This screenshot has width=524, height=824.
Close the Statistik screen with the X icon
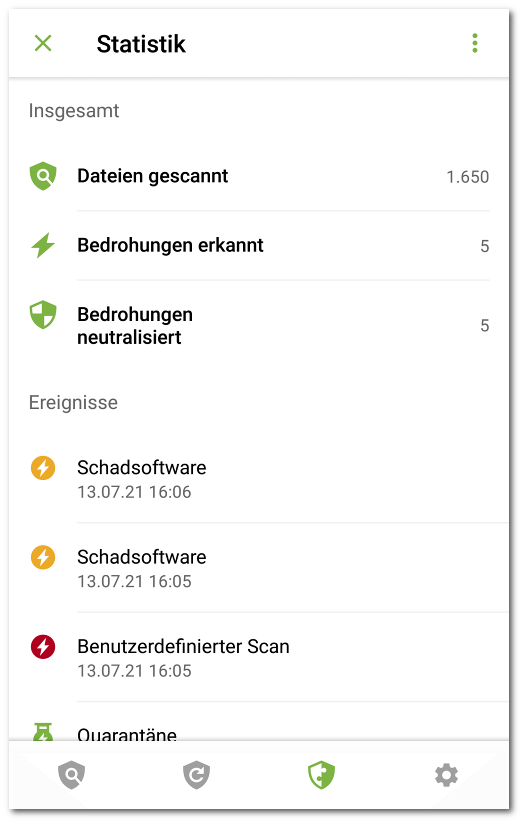tap(43, 43)
